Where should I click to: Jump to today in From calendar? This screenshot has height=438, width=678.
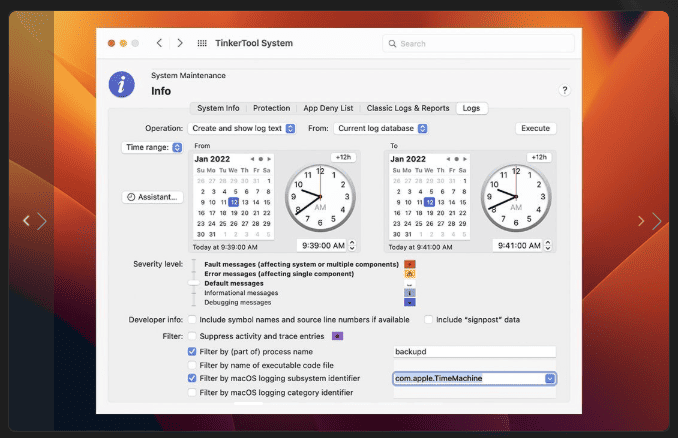point(261,159)
